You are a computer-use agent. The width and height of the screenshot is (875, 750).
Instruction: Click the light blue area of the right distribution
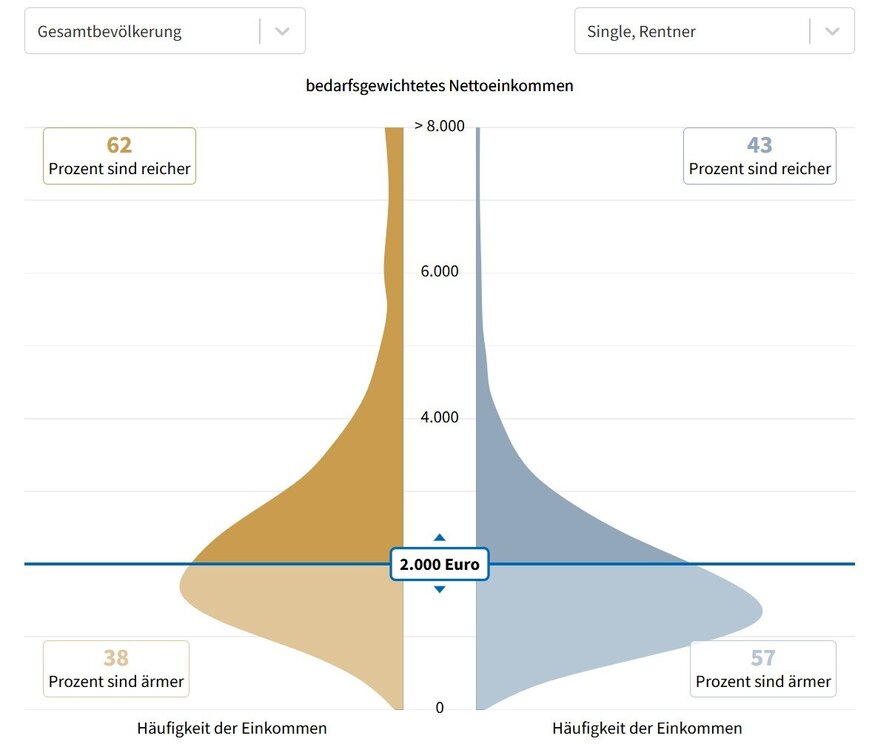[x=600, y=610]
